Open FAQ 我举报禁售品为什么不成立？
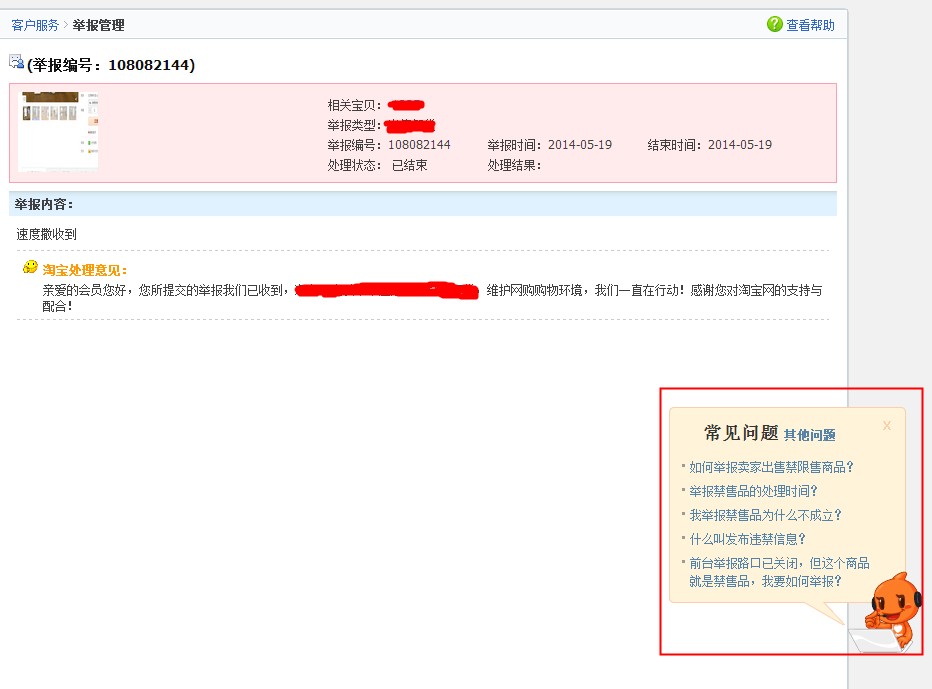Screen dimensions: 932x689 point(765,515)
